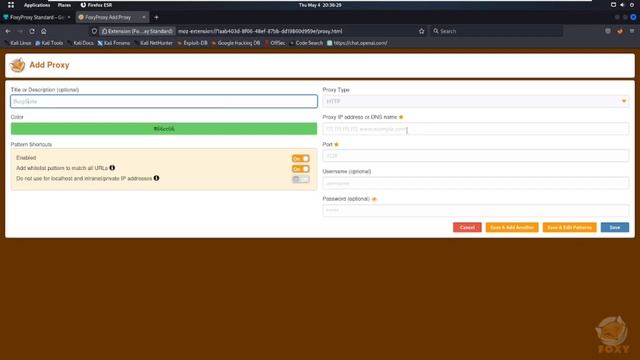This screenshot has width=640, height=360.
Task: Focus the Password input field
Action: 476,210
